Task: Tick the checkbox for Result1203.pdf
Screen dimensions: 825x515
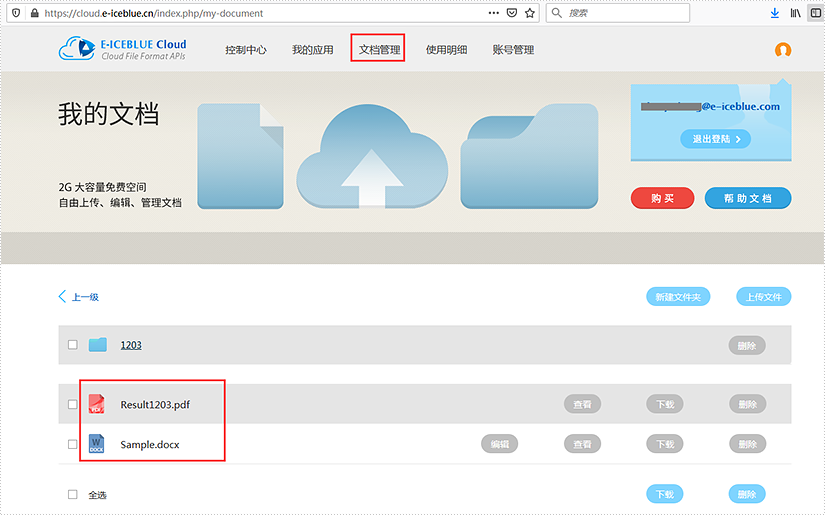Action: click(73, 404)
